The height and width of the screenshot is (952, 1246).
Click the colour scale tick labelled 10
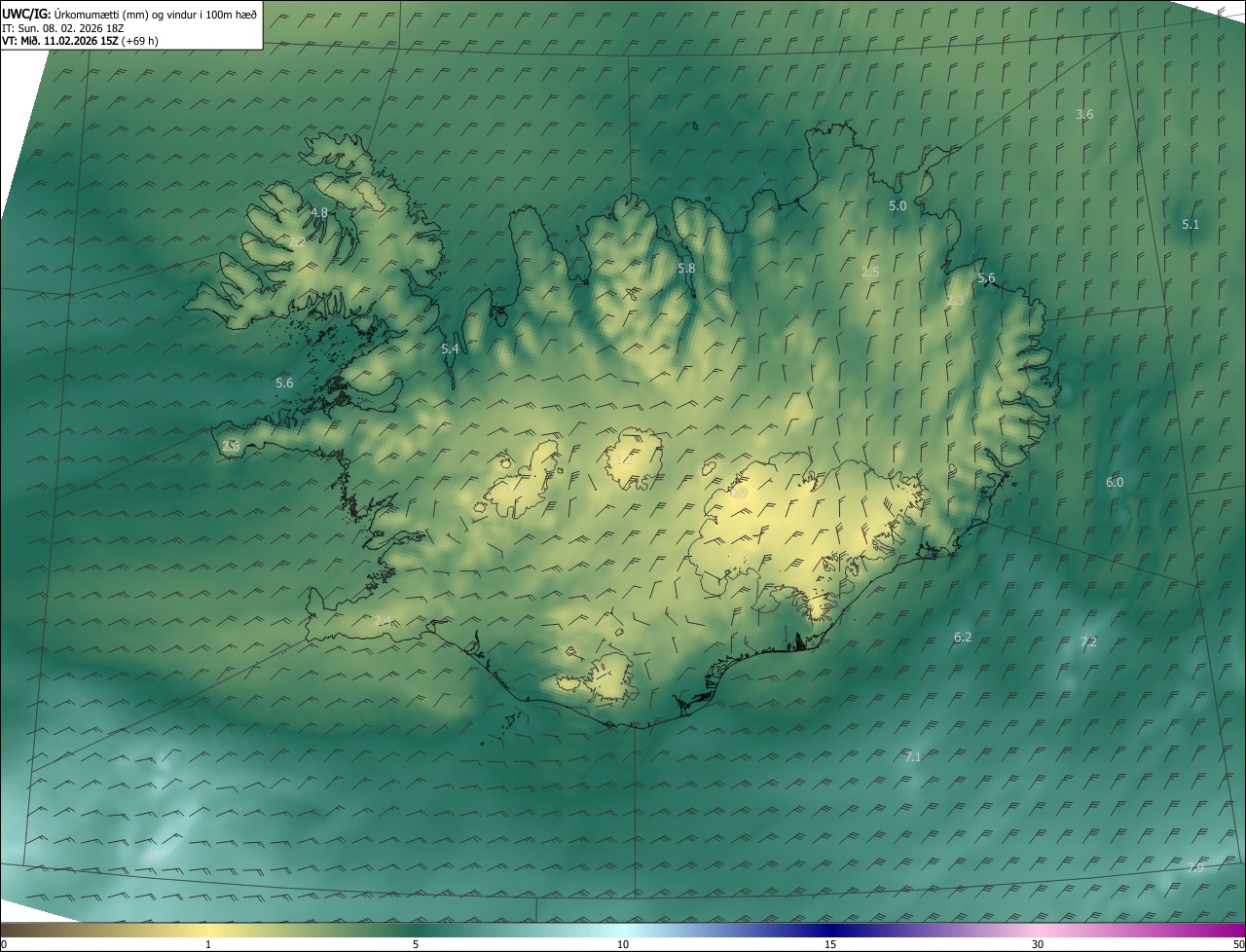coord(622,944)
